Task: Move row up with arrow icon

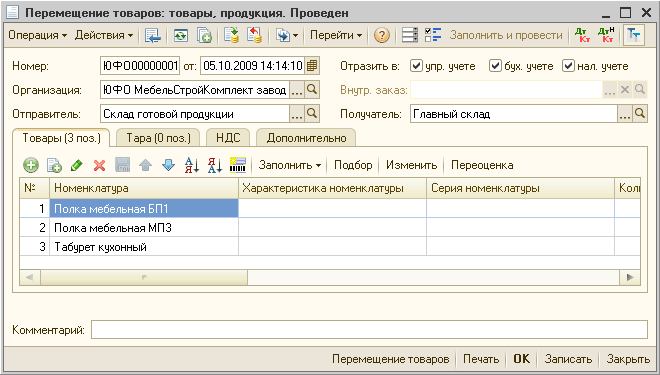Action: 146,165
